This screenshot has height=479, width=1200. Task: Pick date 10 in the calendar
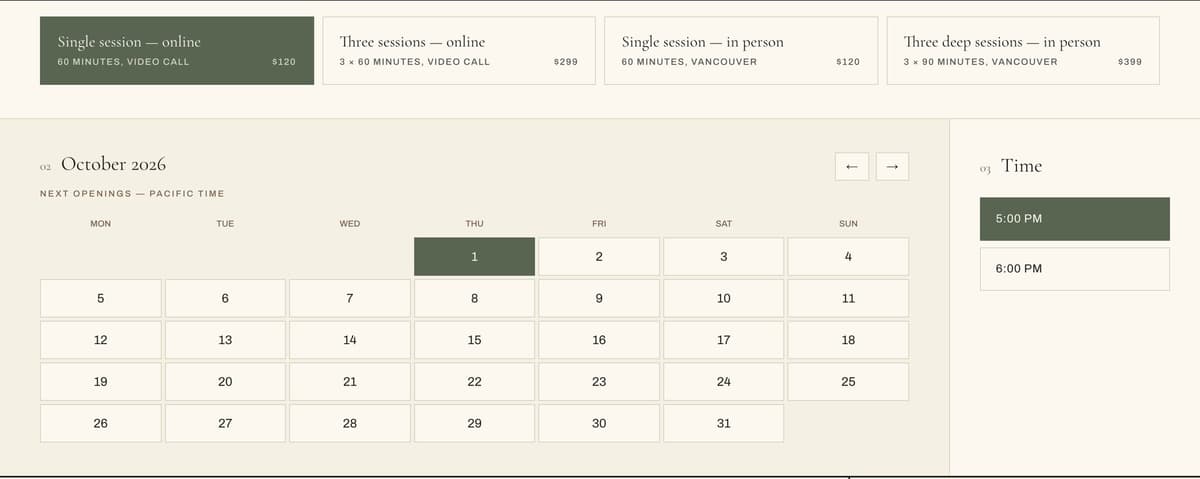[x=724, y=298]
